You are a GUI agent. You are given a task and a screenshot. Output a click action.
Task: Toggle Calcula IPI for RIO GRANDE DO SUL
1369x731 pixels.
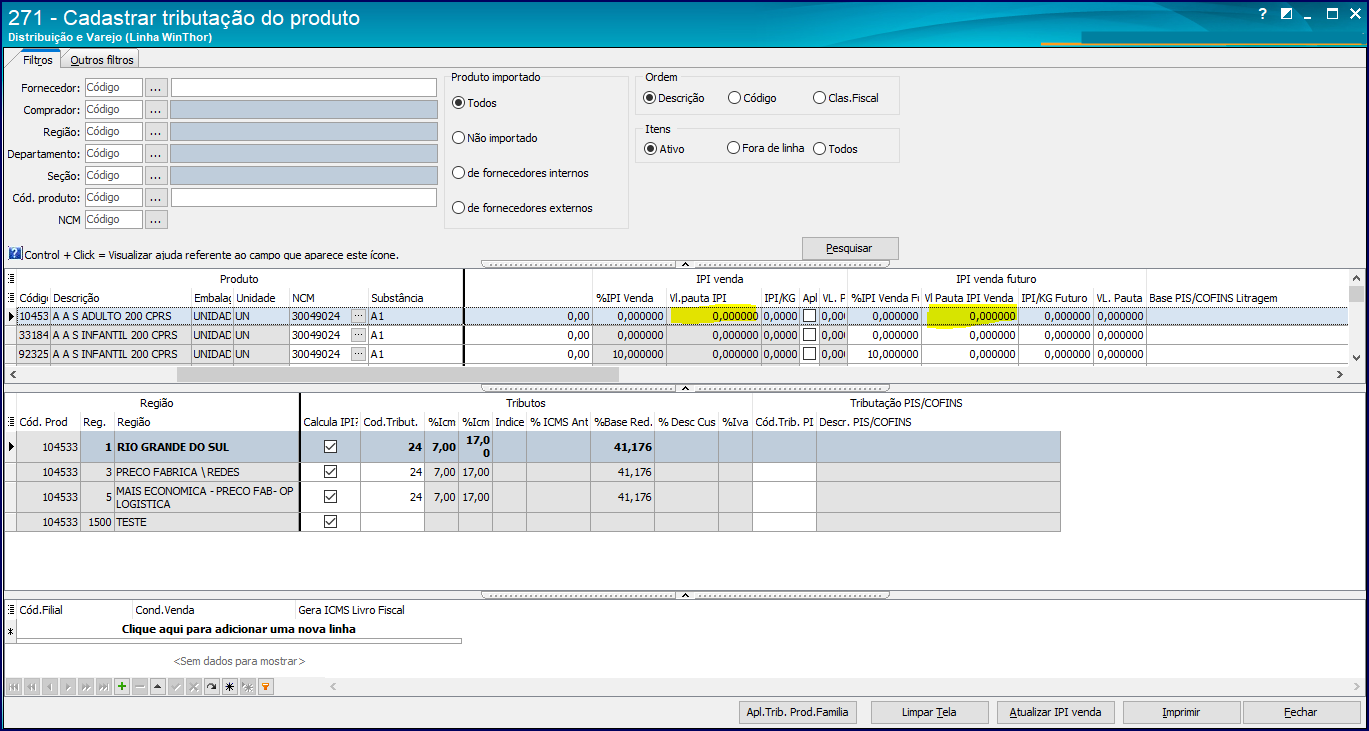coord(331,447)
